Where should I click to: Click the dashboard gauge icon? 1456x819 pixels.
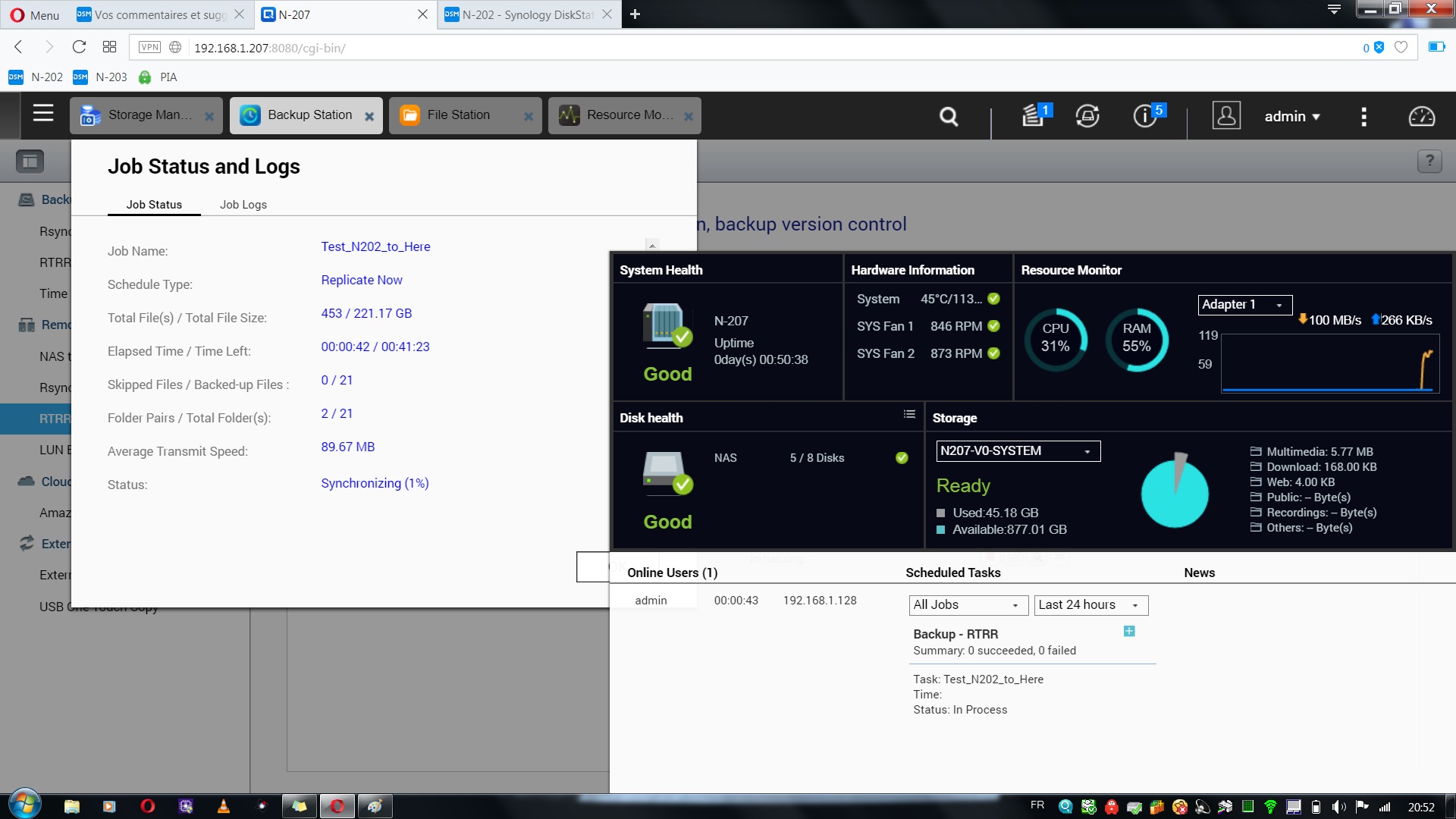[x=1421, y=116]
